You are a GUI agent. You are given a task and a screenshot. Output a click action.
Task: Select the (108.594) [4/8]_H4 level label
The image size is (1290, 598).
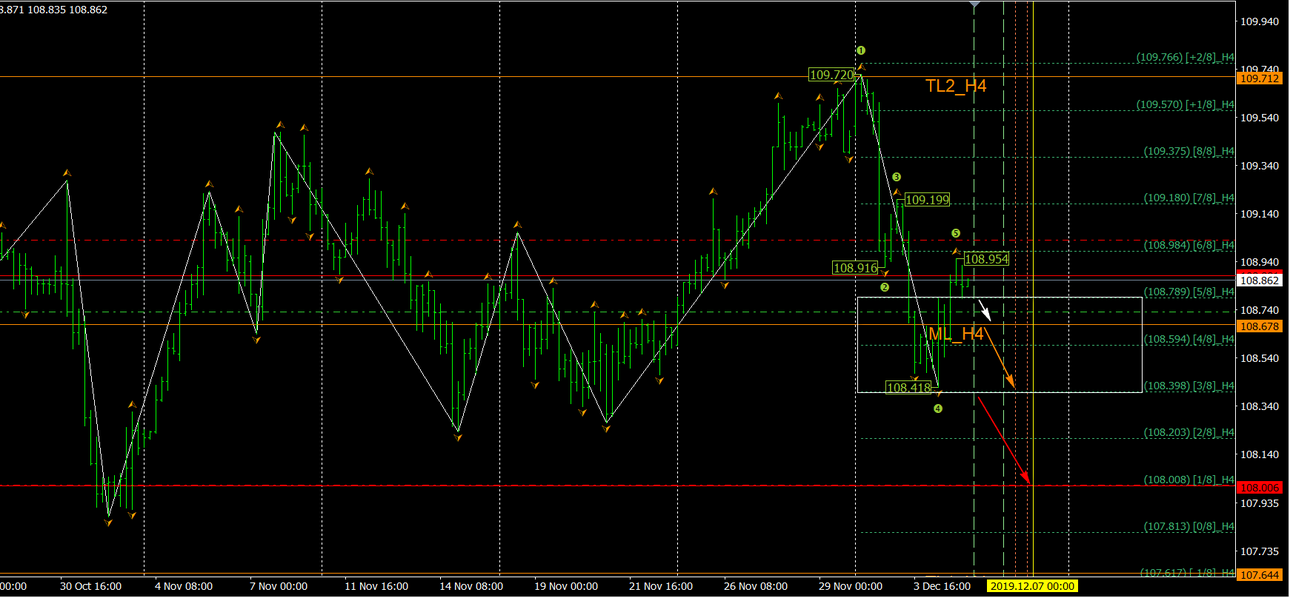(1189, 339)
